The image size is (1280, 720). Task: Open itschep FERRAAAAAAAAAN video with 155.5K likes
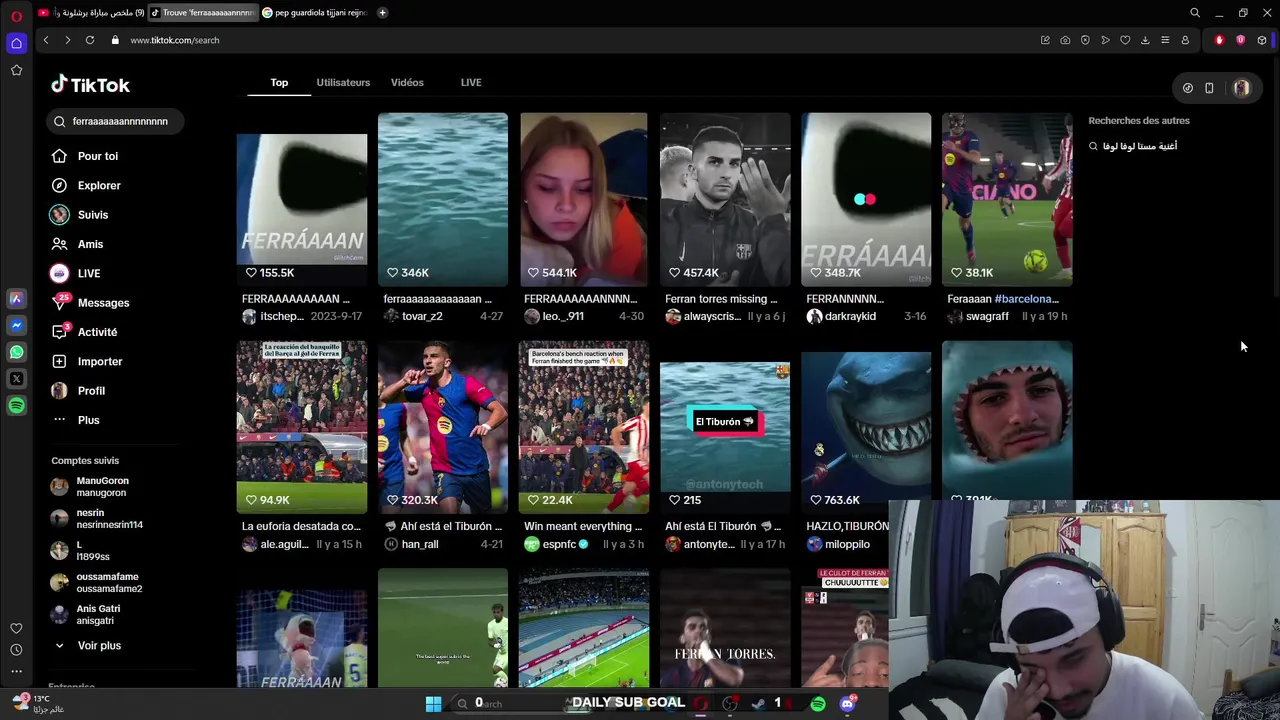point(302,199)
